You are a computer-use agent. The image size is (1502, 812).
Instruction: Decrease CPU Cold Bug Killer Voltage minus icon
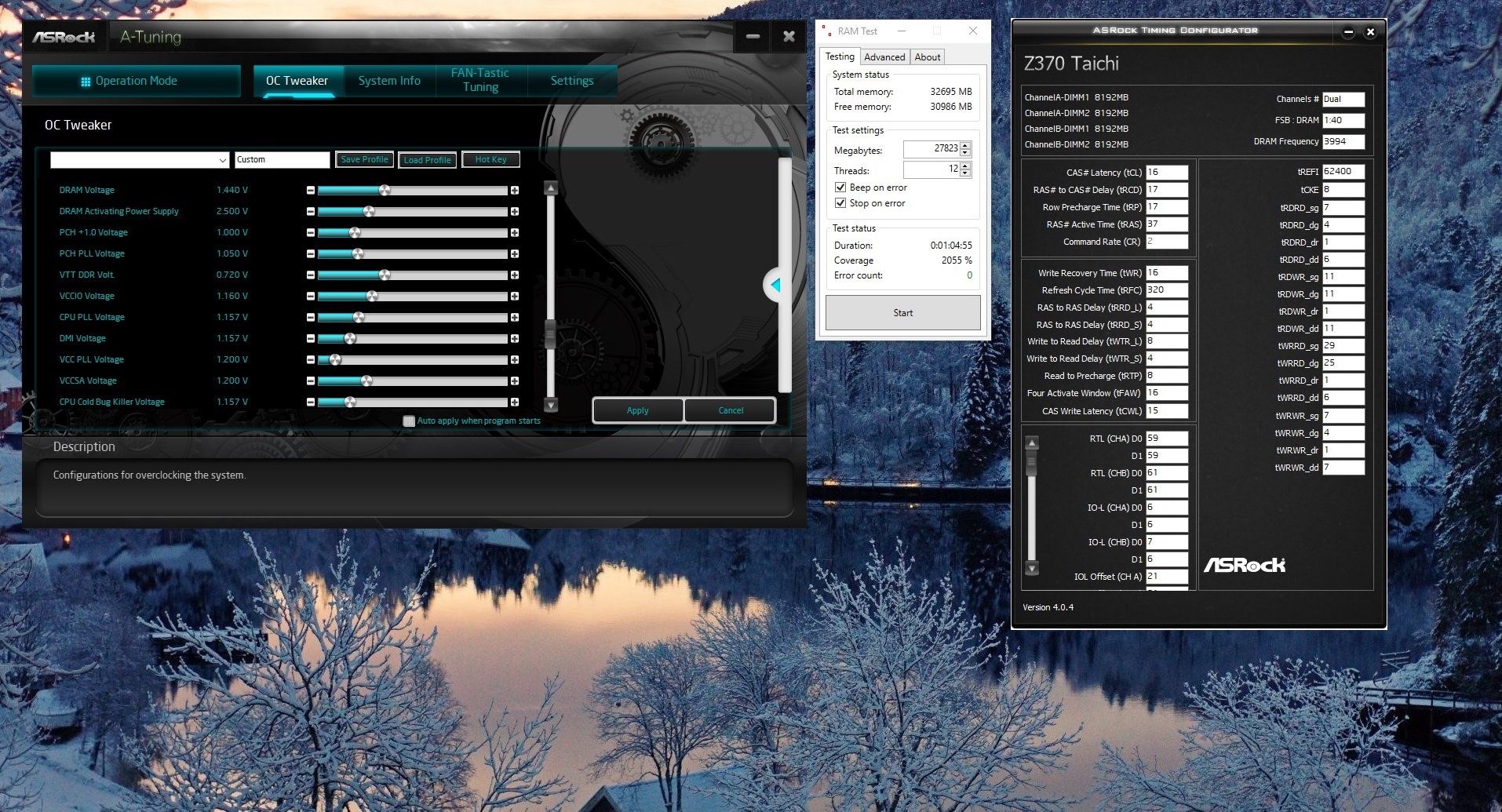311,402
